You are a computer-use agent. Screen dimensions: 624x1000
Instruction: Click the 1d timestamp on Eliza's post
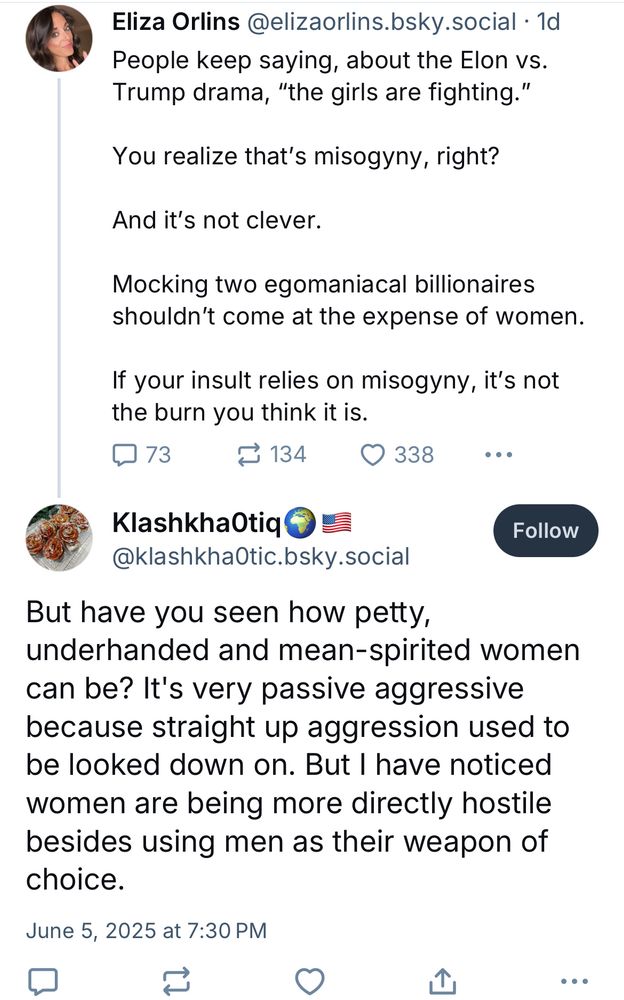click(549, 22)
